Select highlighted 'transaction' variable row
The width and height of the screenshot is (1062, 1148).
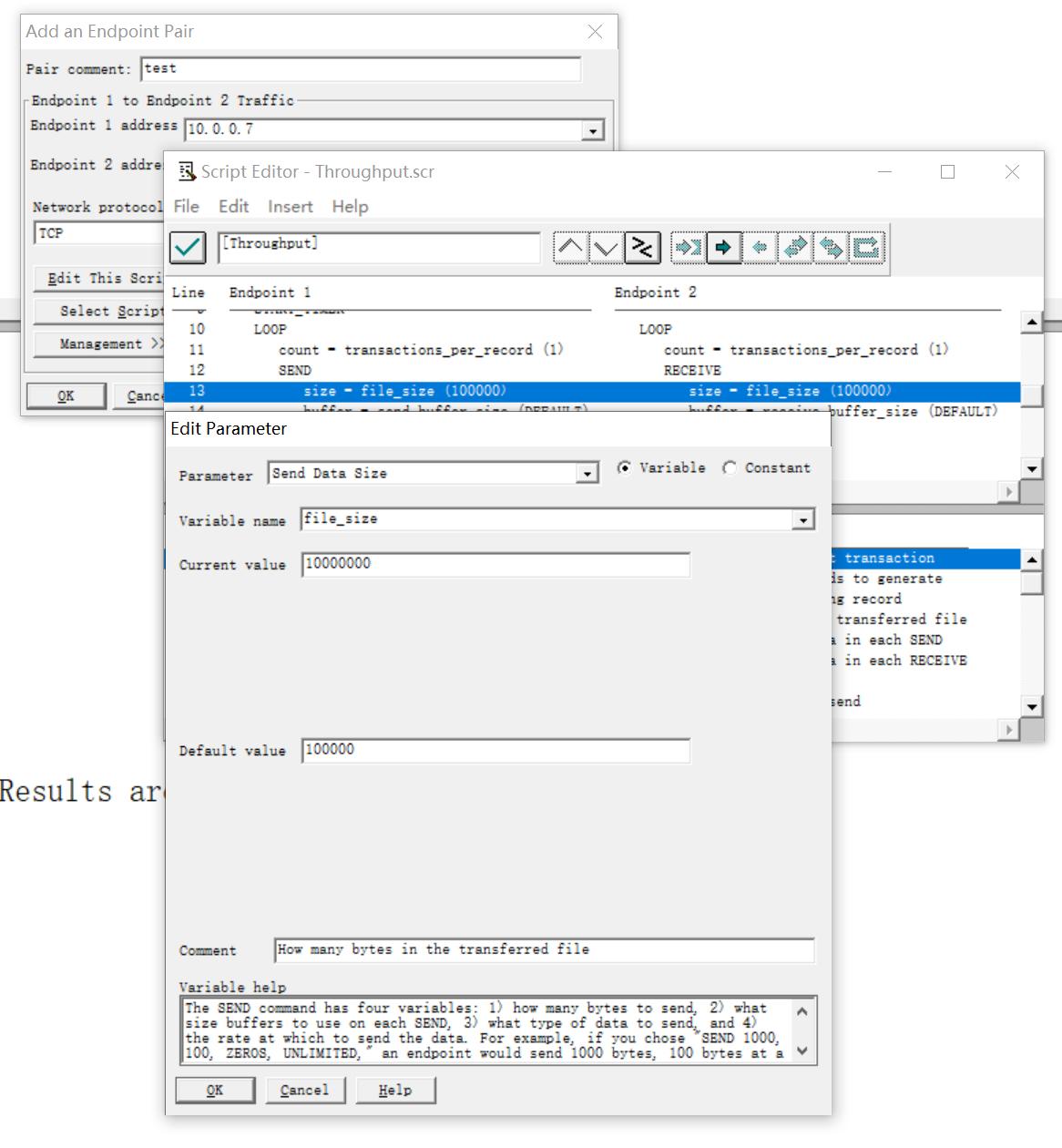pos(925,558)
